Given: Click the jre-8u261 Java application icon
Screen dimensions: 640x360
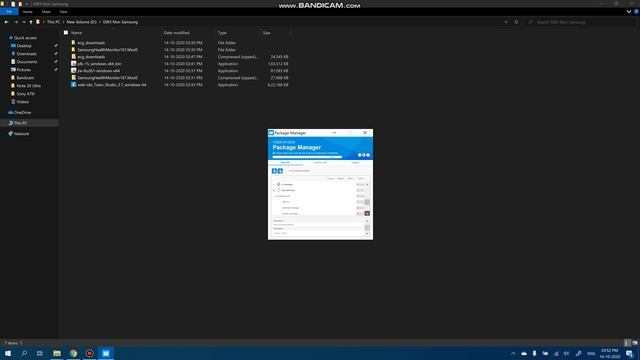Looking at the screenshot, I should coord(73,71).
